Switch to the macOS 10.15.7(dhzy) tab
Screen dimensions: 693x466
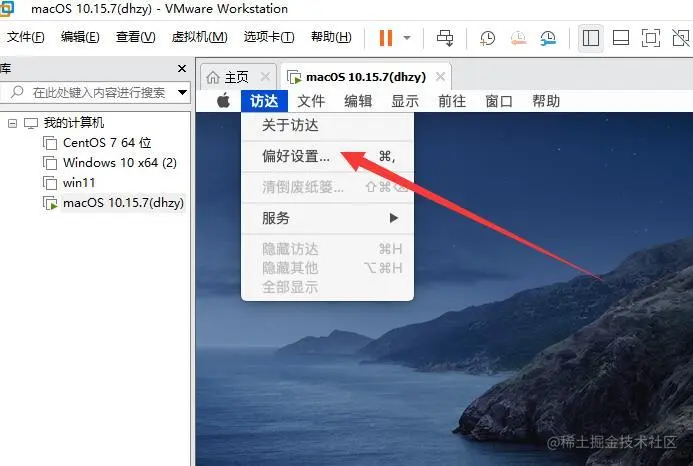coord(366,77)
